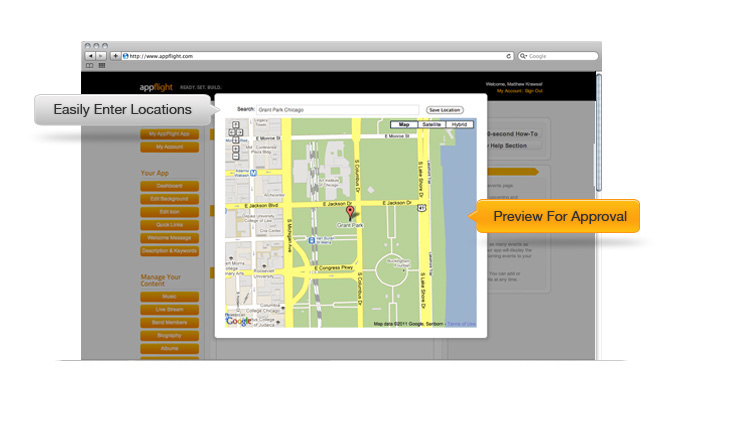Click the Help Section link
Viewport: 732px width, 425px height.
click(507, 146)
